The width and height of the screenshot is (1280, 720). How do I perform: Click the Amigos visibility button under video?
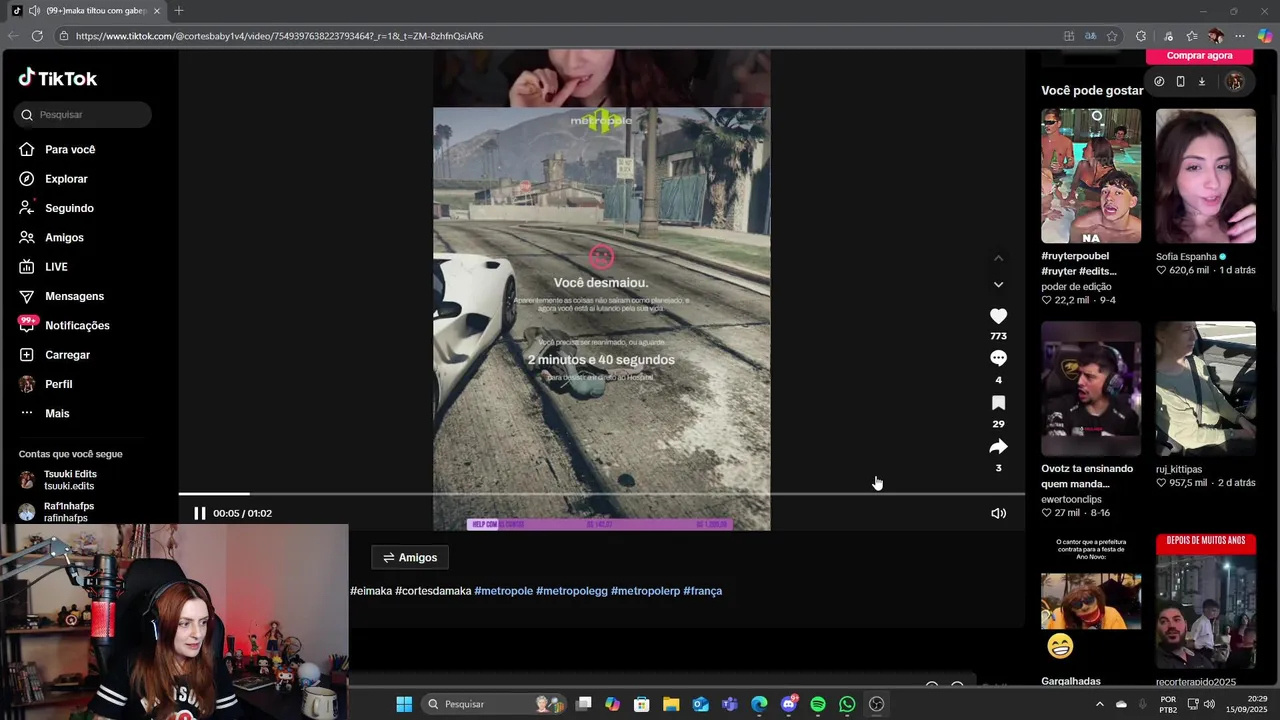point(409,558)
